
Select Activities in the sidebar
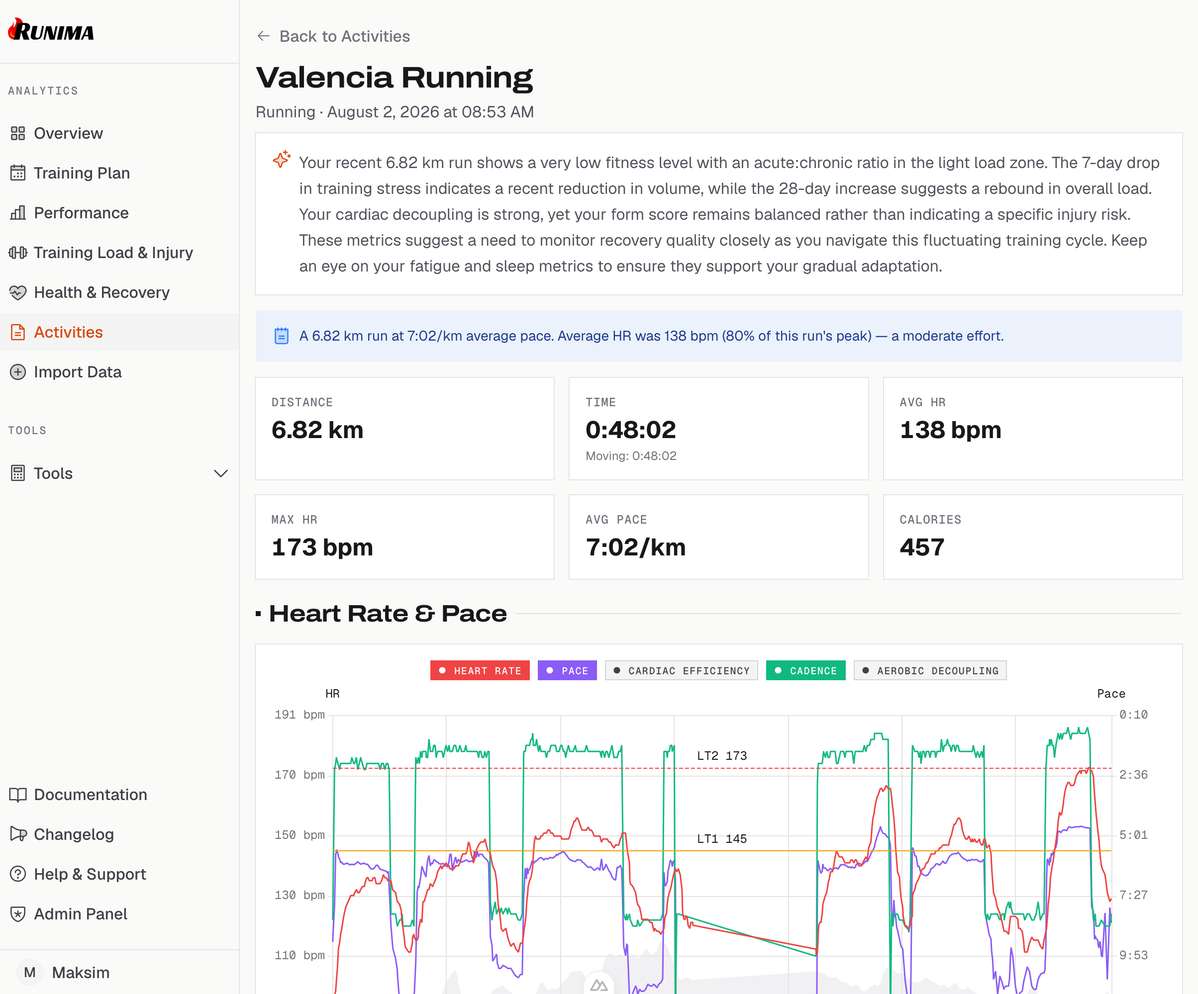[x=119, y=332]
